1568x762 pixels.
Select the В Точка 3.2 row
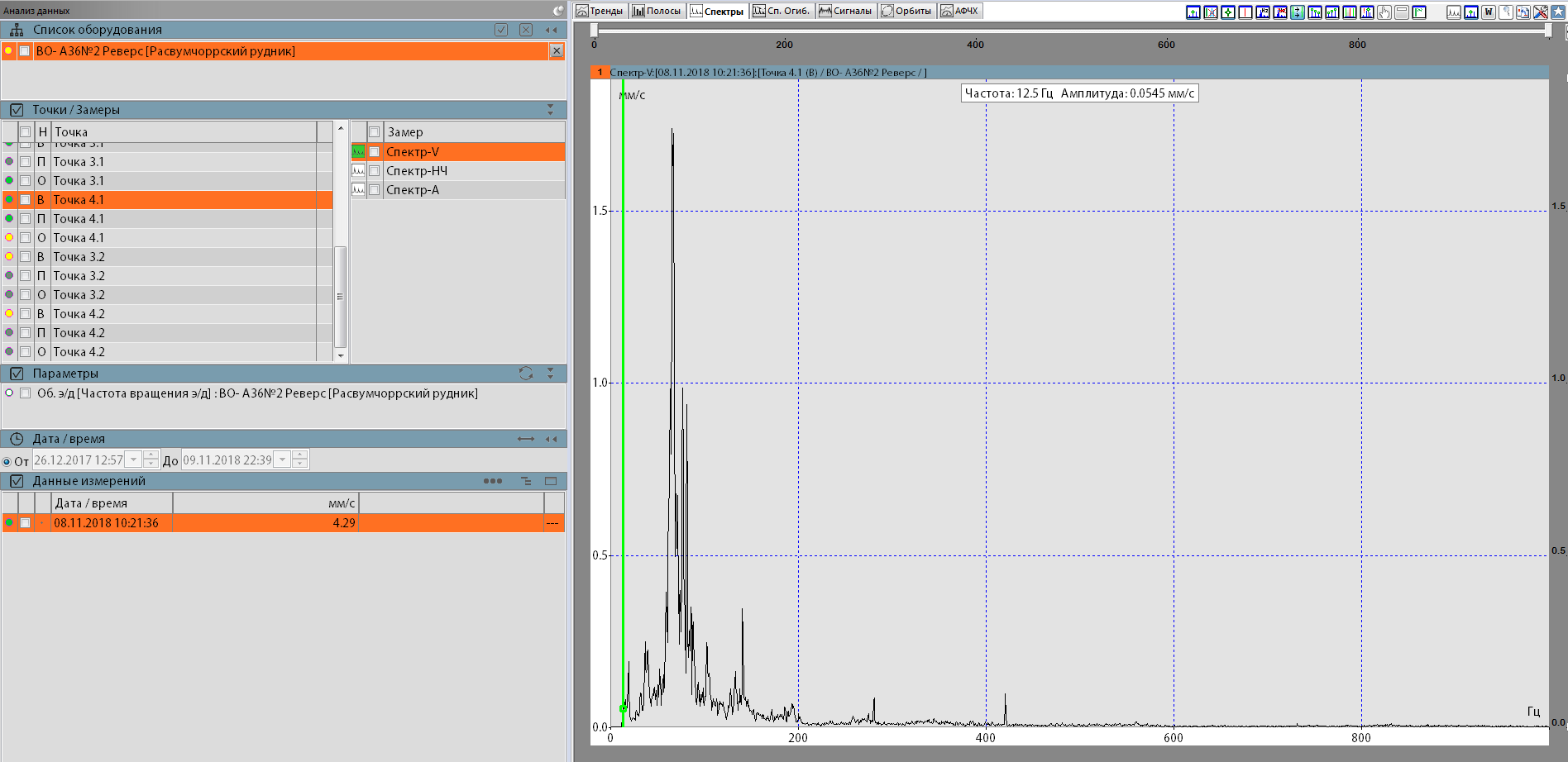[x=168, y=257]
